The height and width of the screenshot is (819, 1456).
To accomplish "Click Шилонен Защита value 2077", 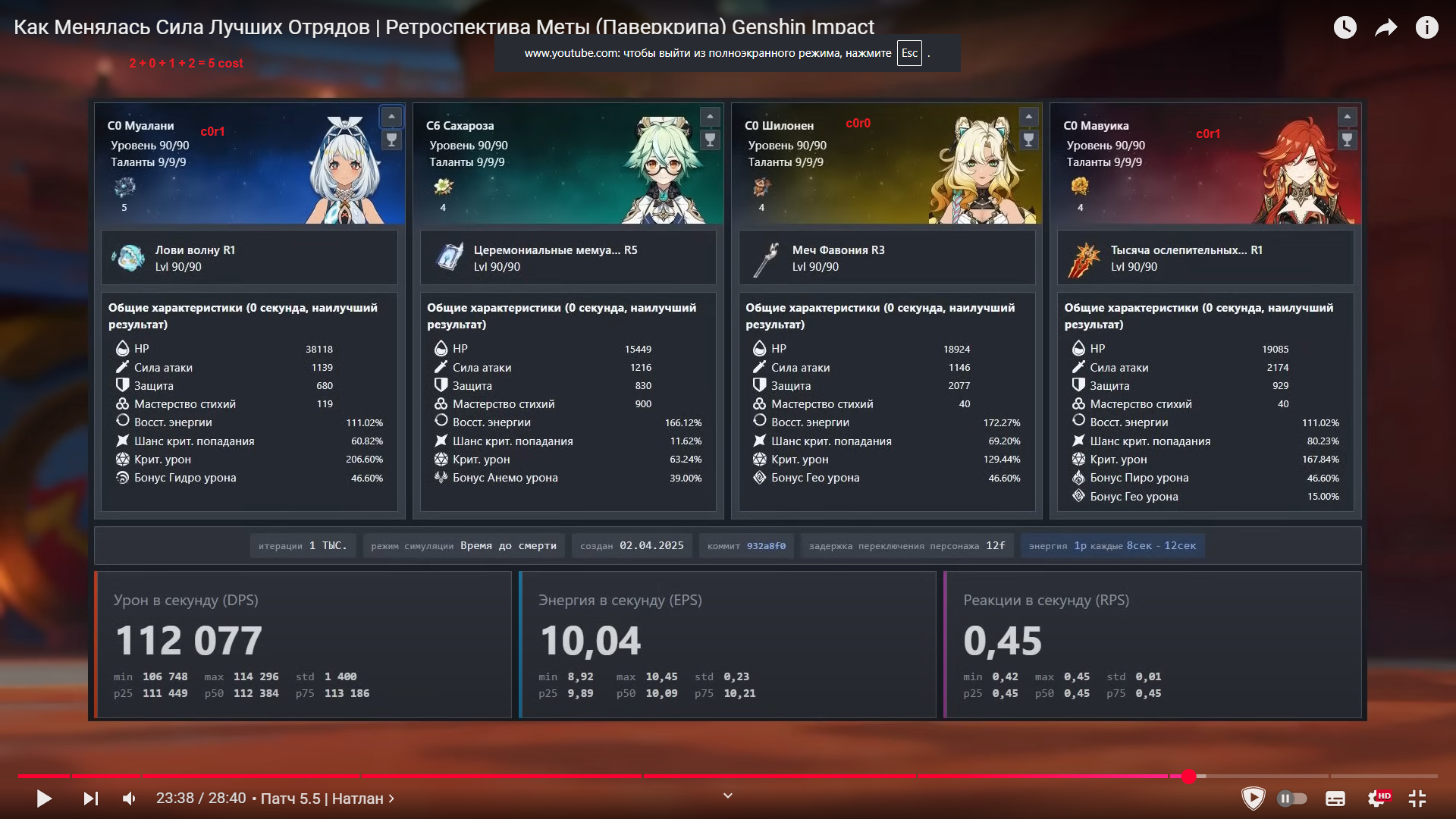I will click(959, 386).
